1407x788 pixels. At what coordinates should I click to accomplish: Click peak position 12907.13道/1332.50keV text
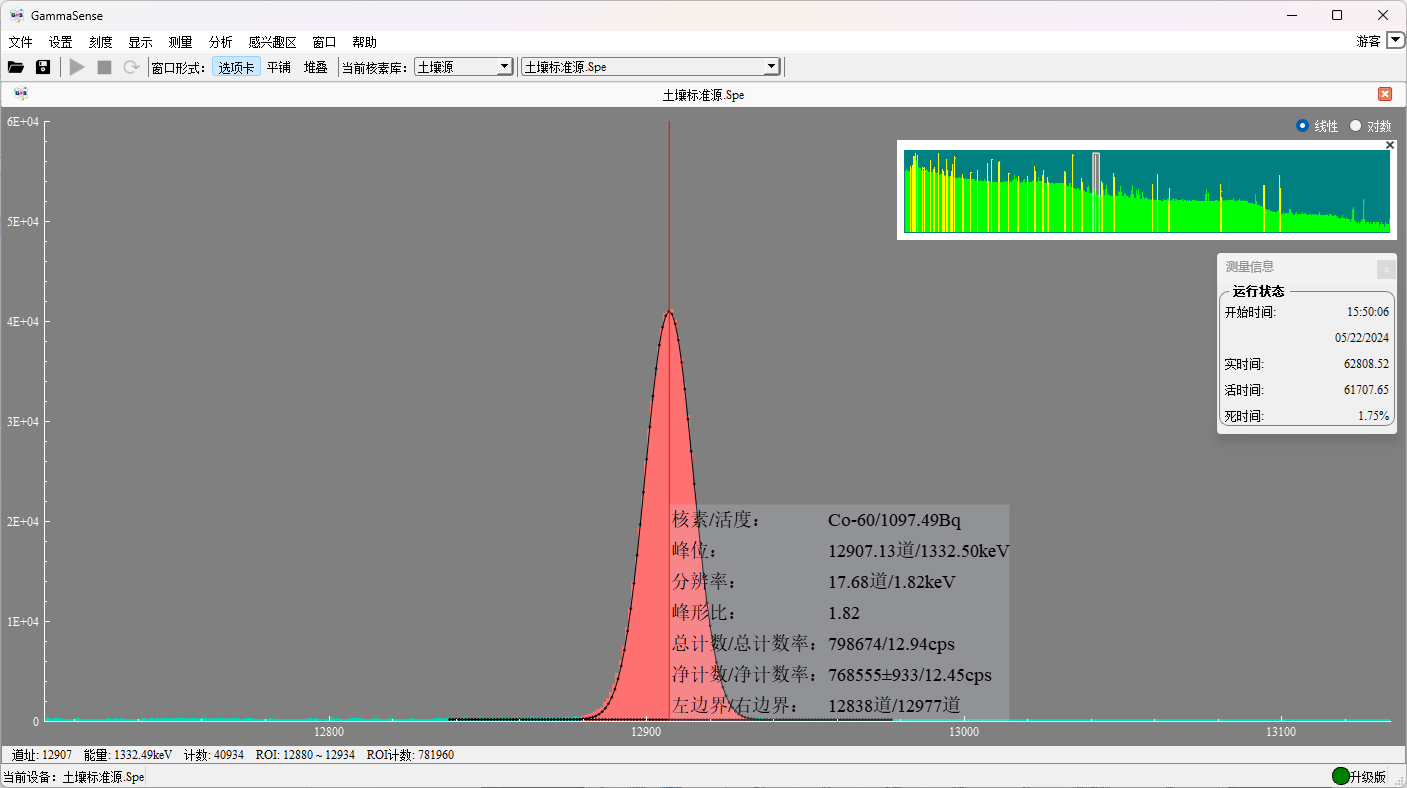coord(919,551)
